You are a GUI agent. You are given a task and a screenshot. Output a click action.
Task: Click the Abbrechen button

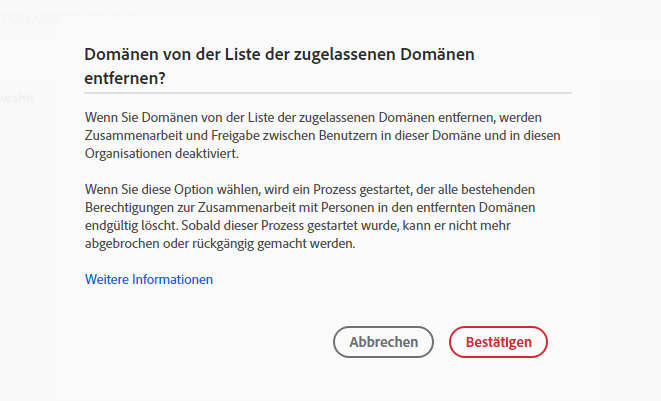pos(383,342)
